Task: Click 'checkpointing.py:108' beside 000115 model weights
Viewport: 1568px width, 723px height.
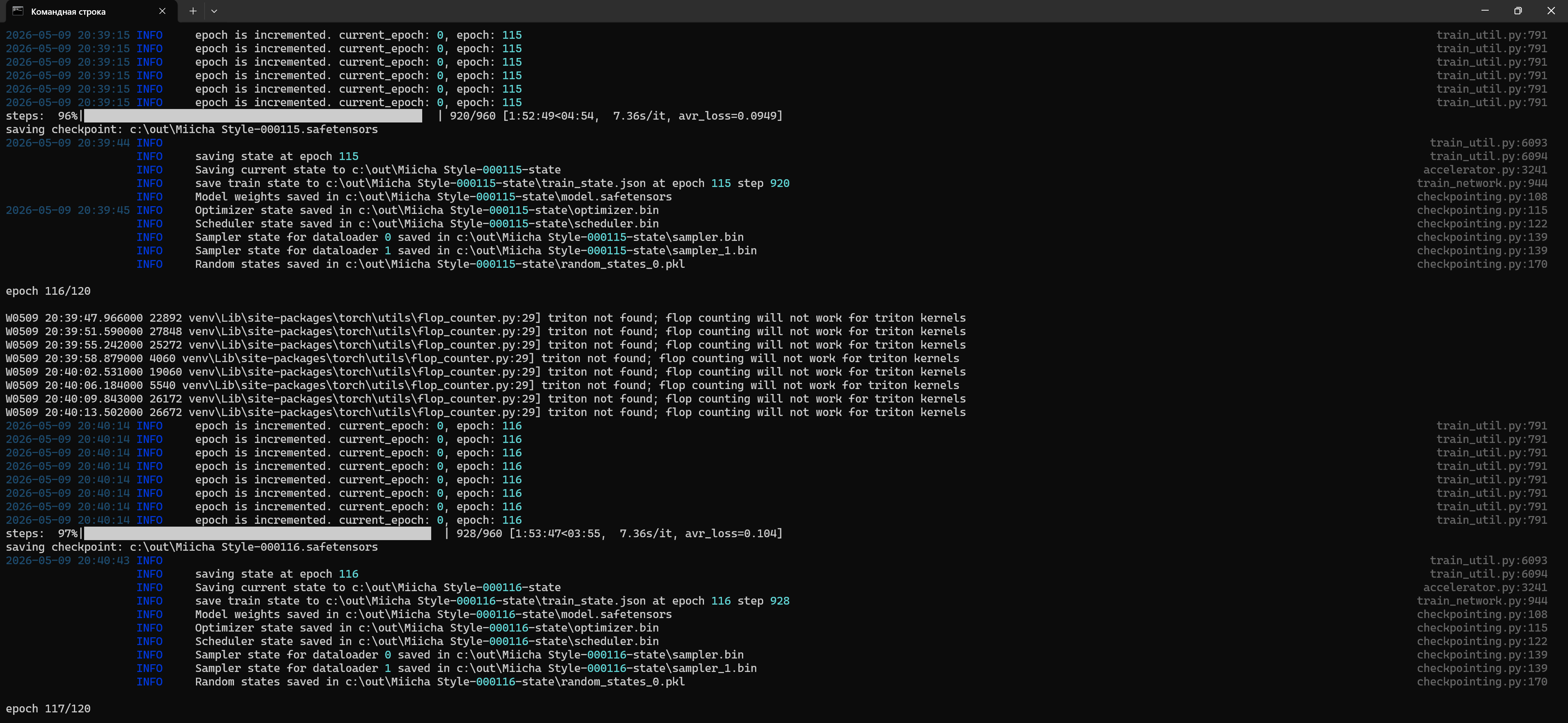Action: pos(1482,197)
